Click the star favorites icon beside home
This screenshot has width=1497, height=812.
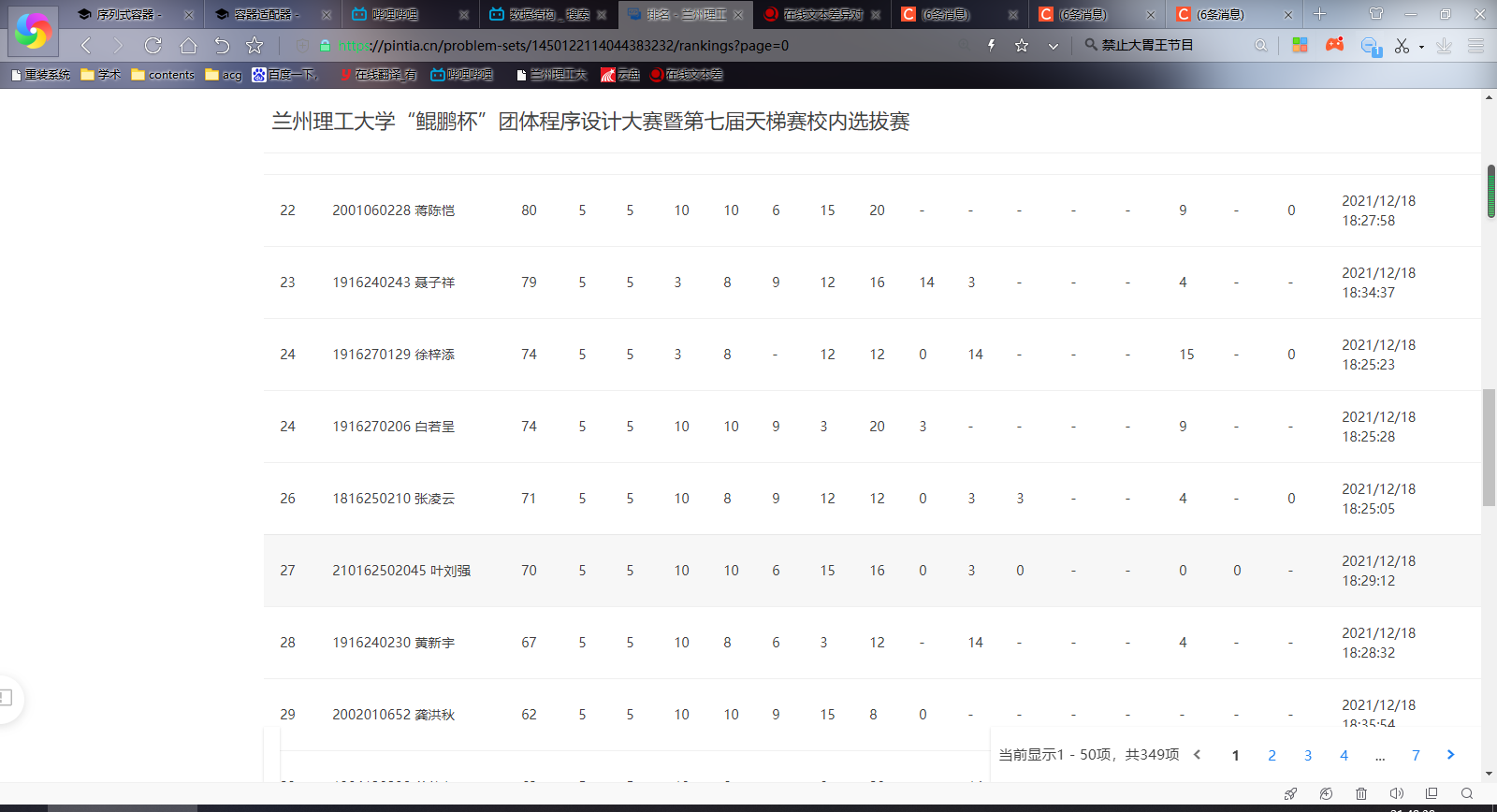(254, 45)
